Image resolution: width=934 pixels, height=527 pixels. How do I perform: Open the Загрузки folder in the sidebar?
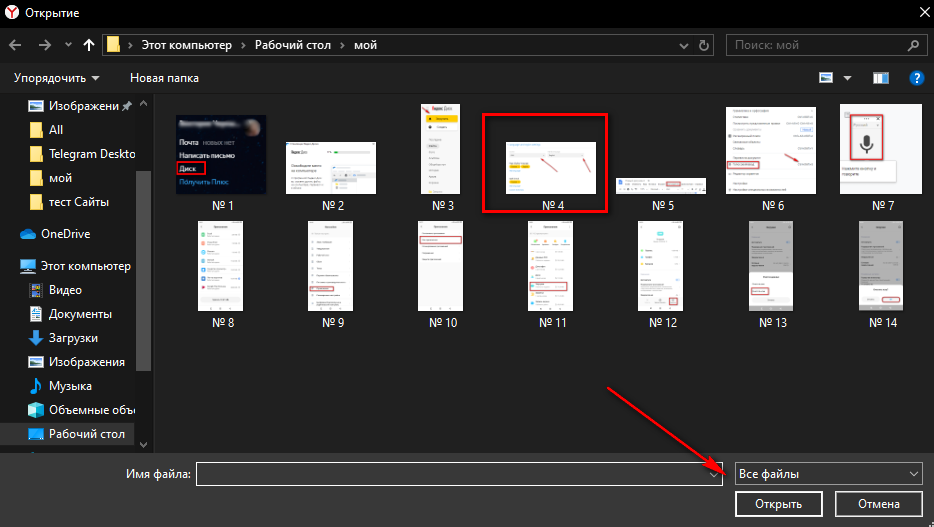tap(73, 338)
